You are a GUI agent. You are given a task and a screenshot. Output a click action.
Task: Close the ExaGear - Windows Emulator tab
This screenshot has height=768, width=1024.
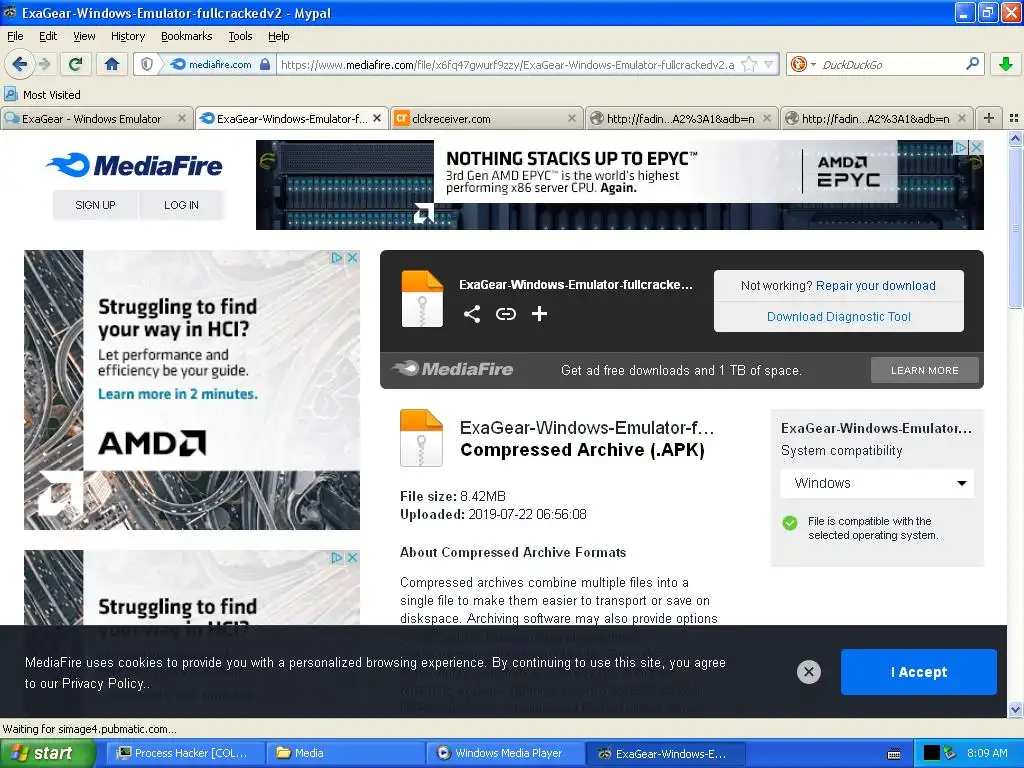[x=182, y=118]
